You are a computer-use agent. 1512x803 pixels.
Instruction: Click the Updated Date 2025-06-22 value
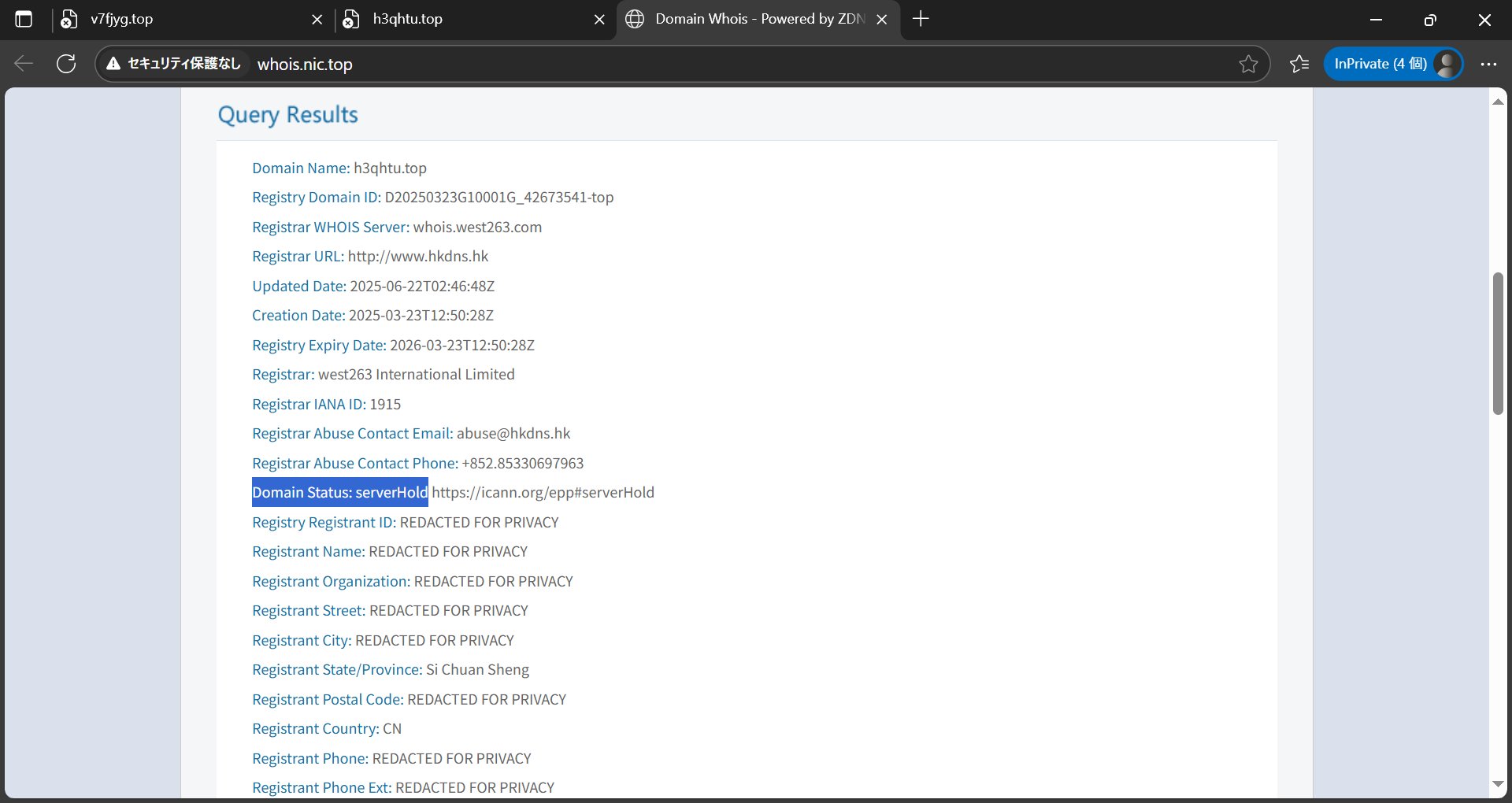pos(422,286)
